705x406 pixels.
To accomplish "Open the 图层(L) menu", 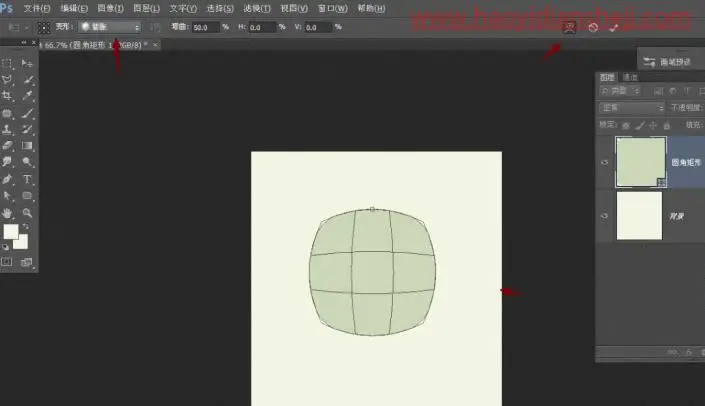I will [x=147, y=9].
